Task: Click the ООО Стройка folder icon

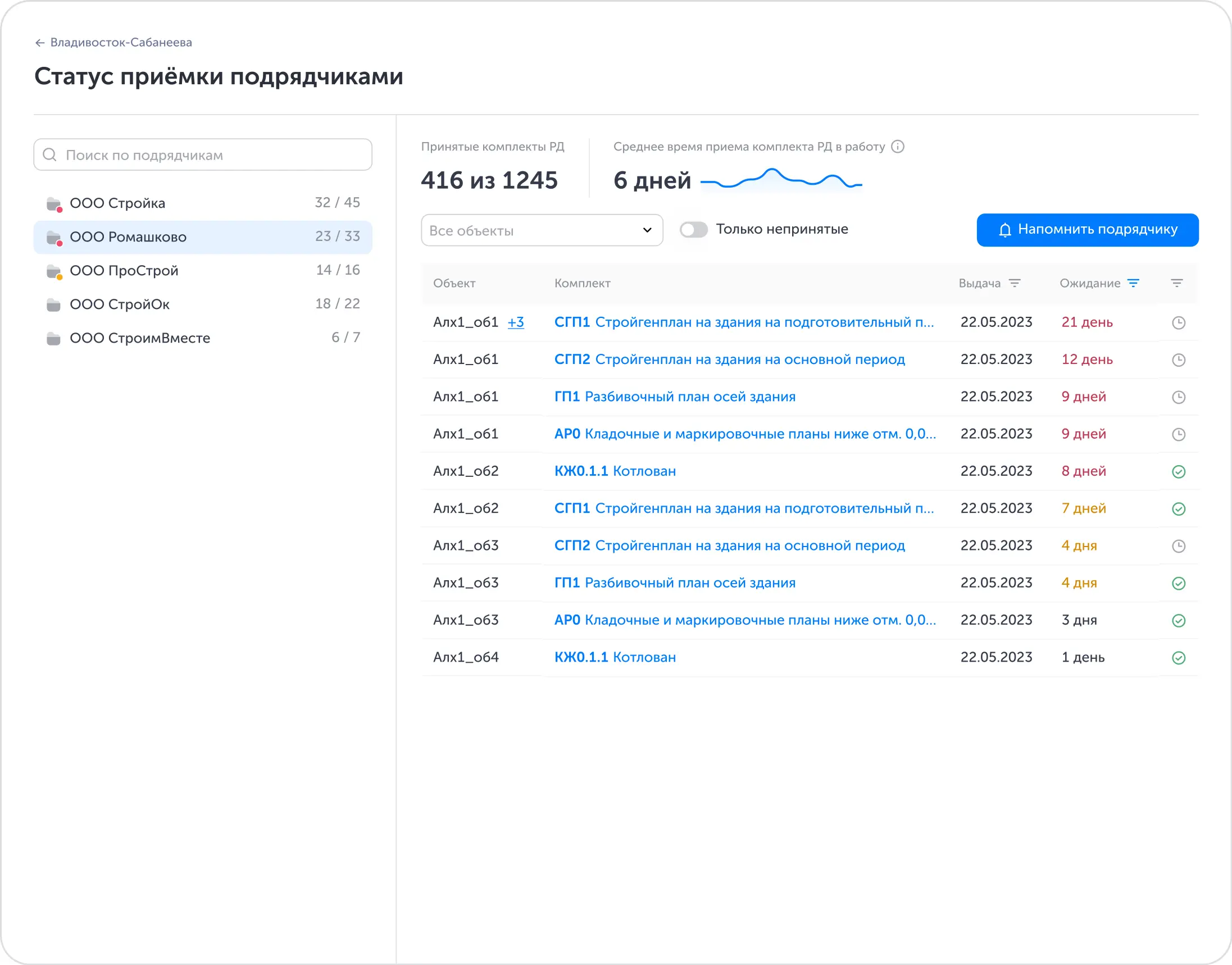Action: click(54, 204)
